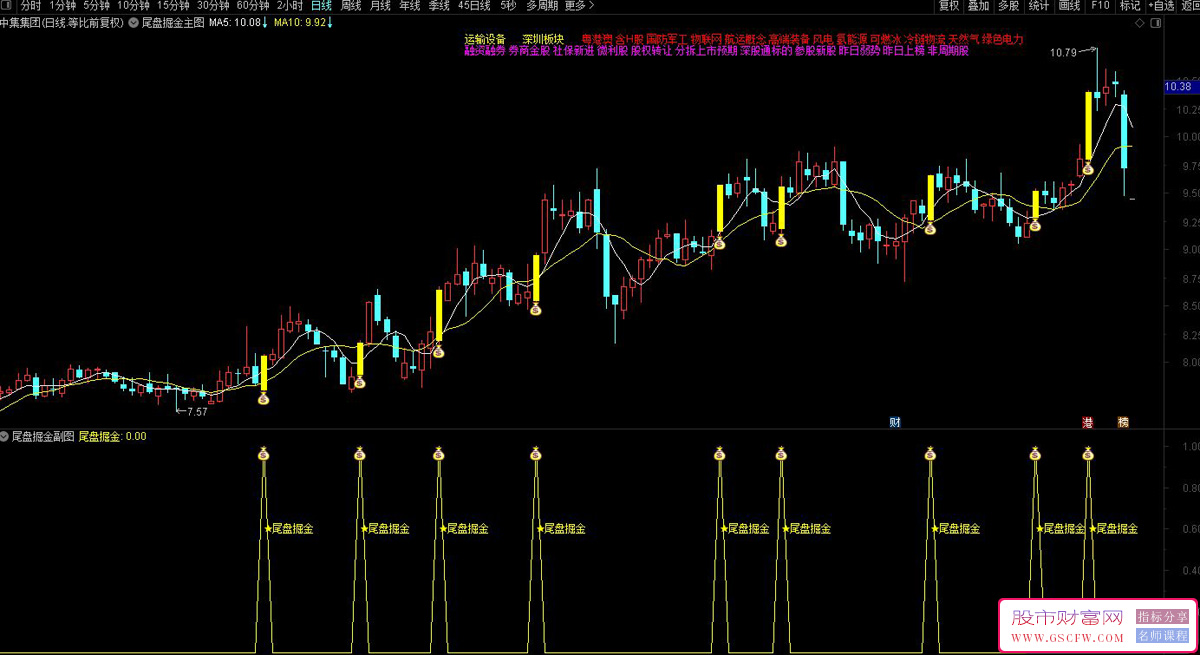Select the 5秒 period
The image size is (1200, 655).
[507, 6]
